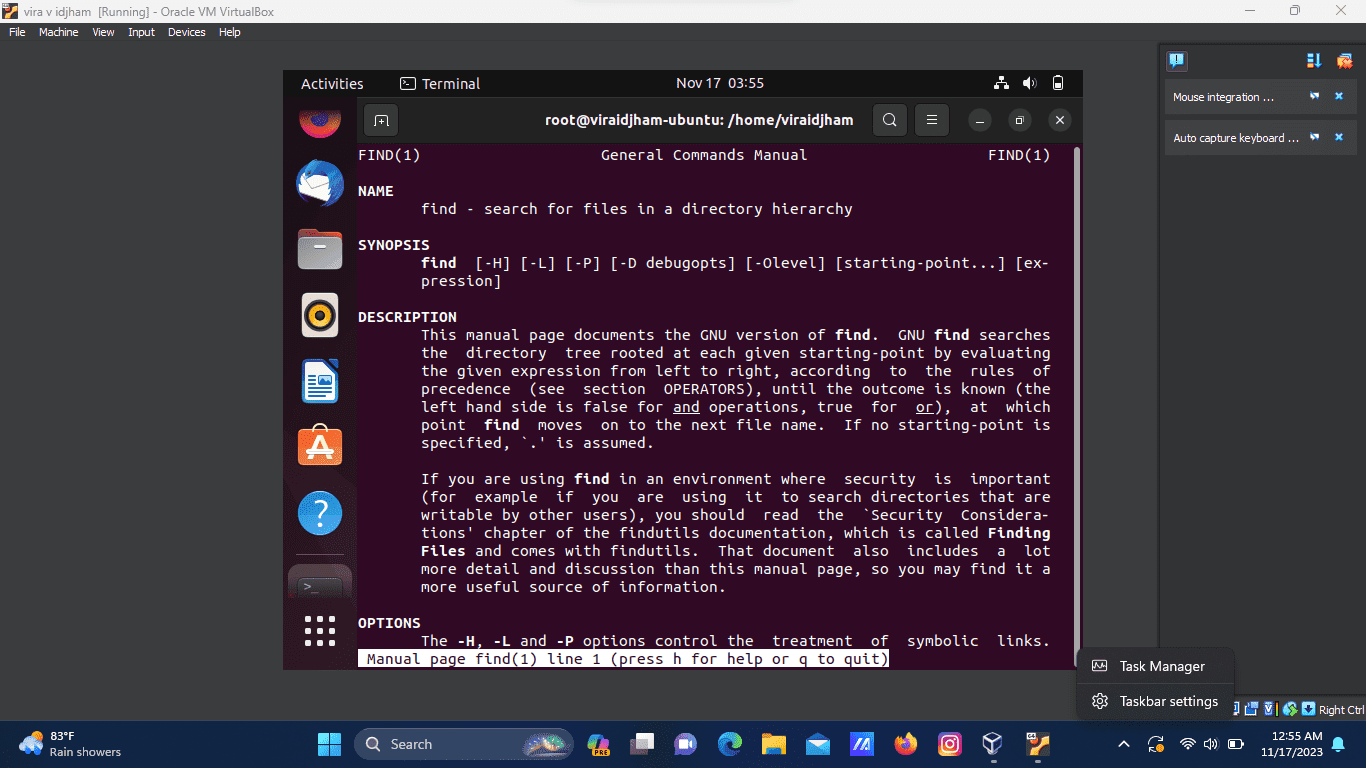Viewport: 1366px width, 768px height.
Task: Choose Taskbar settings from context menu
Action: click(x=1155, y=701)
